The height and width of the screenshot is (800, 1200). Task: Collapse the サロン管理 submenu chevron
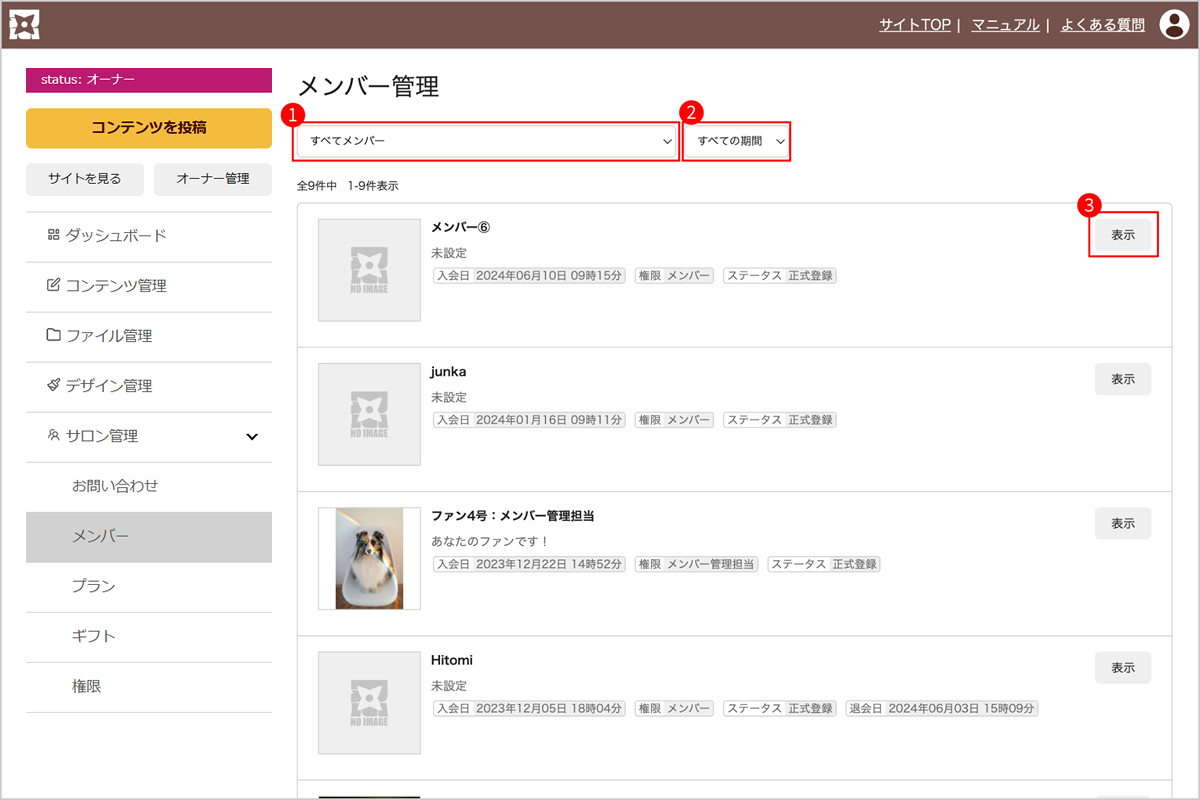coord(252,437)
